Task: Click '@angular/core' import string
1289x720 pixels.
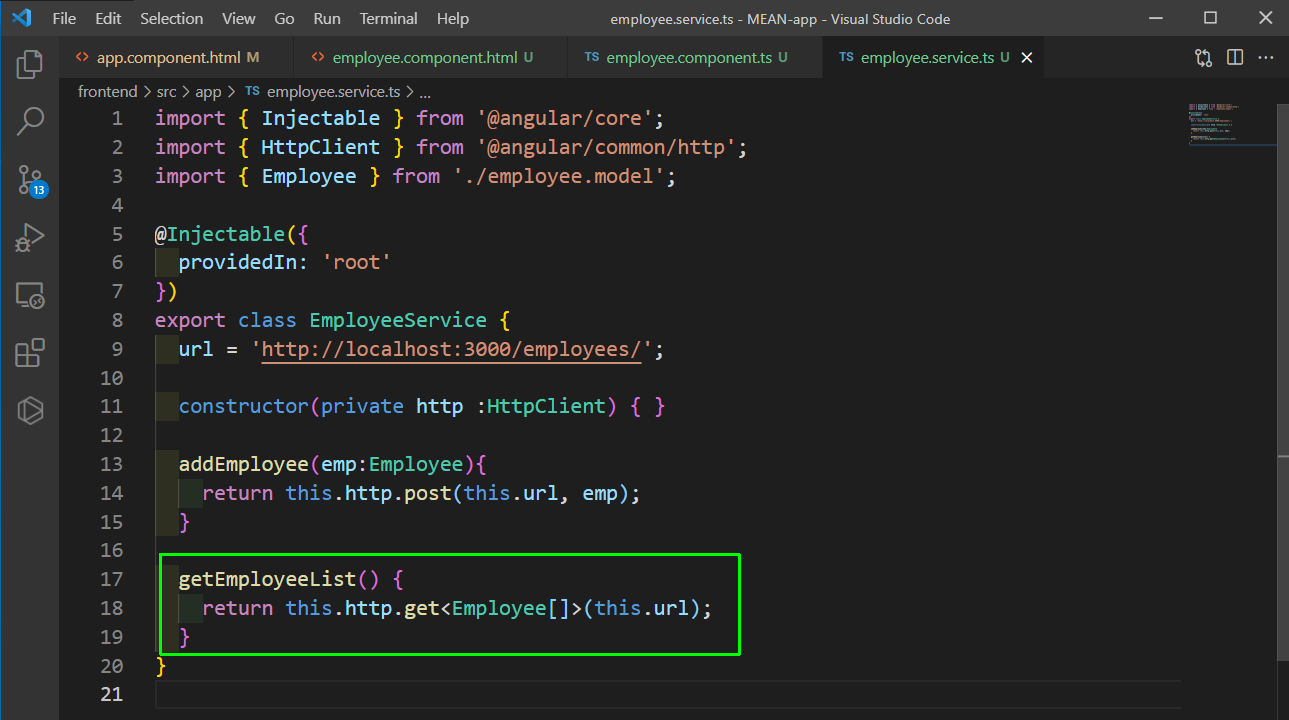Action: (x=571, y=118)
